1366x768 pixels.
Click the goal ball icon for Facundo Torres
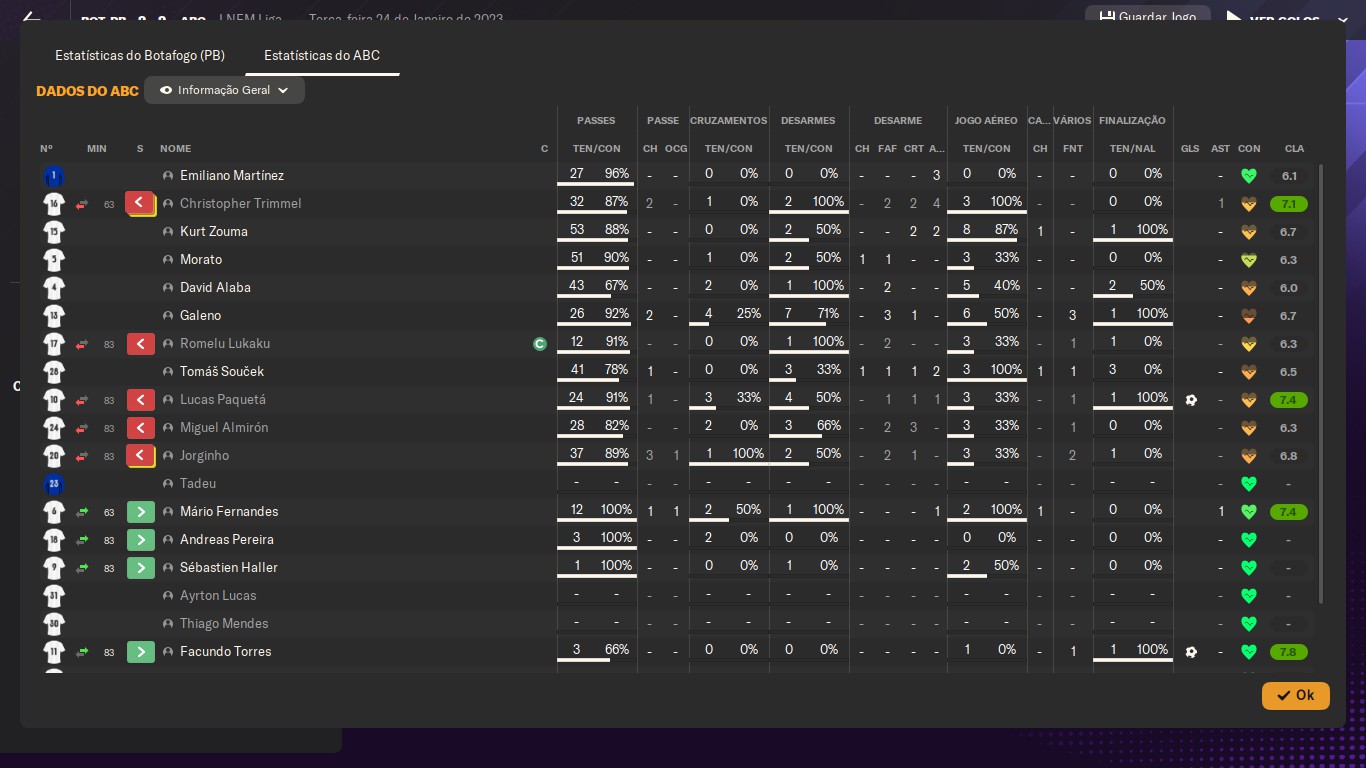click(x=1190, y=652)
